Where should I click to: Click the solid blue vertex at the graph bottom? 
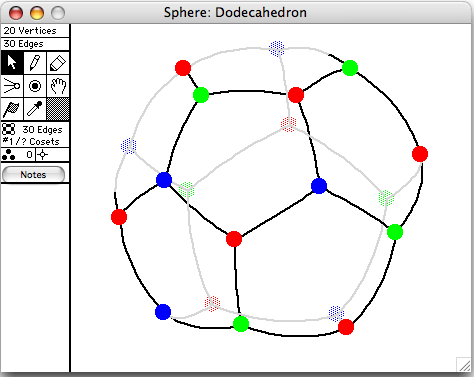(x=163, y=312)
